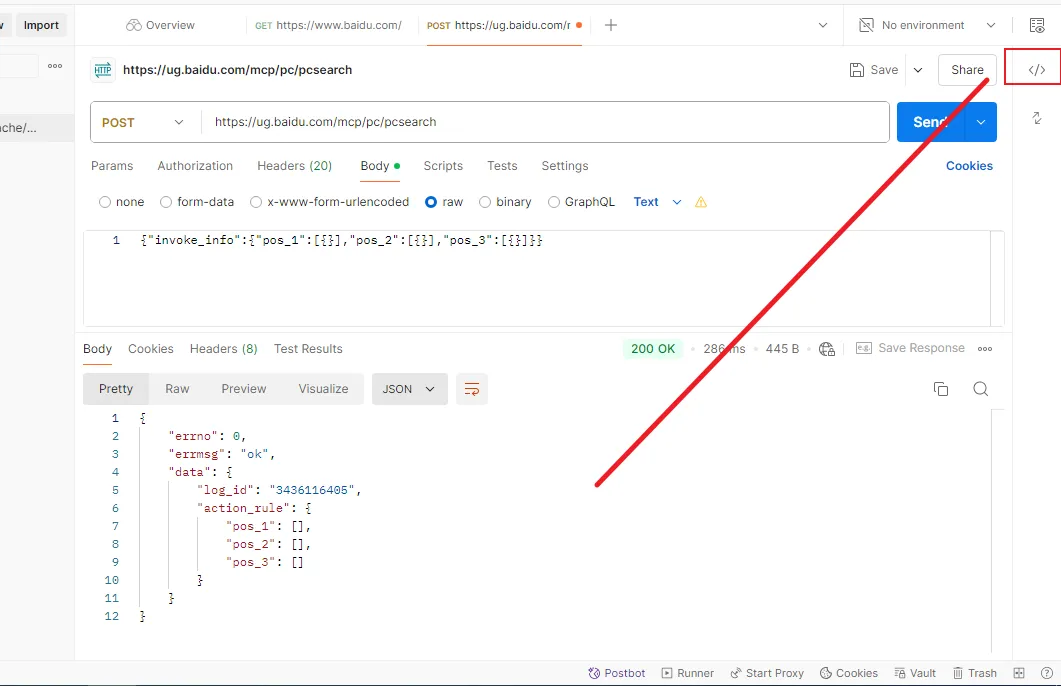Screen dimensions: 1061x686
Task: Open the request Params tab
Action: pyautogui.click(x=112, y=166)
